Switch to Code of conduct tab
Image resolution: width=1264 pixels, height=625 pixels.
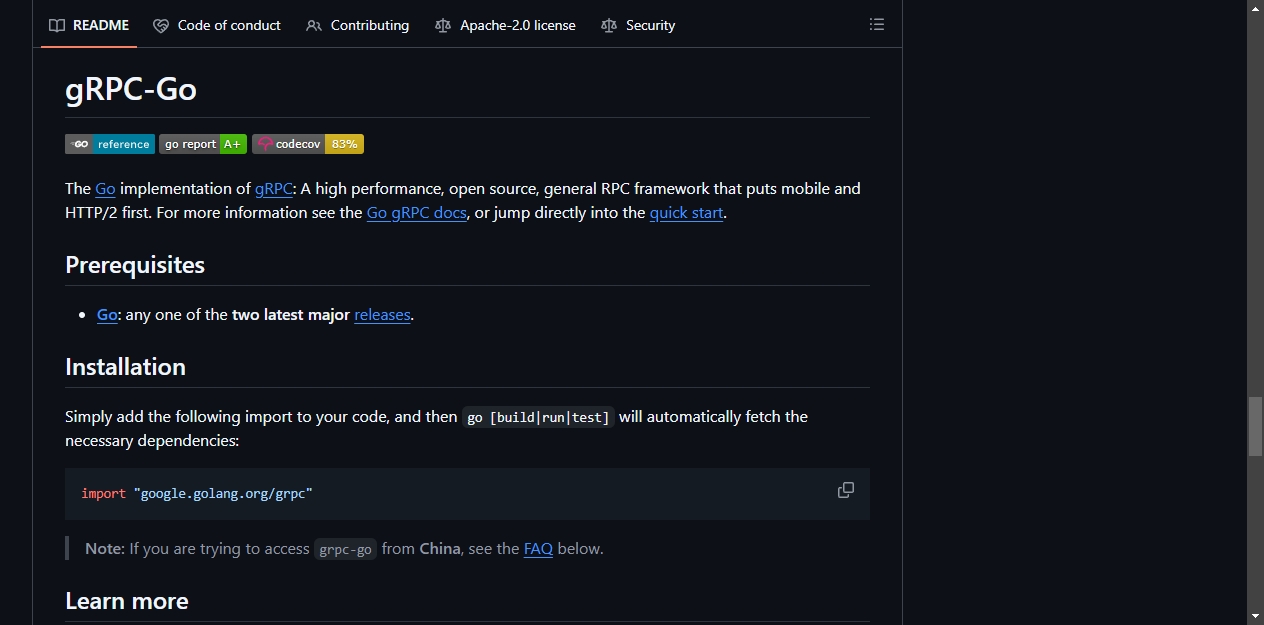click(217, 25)
